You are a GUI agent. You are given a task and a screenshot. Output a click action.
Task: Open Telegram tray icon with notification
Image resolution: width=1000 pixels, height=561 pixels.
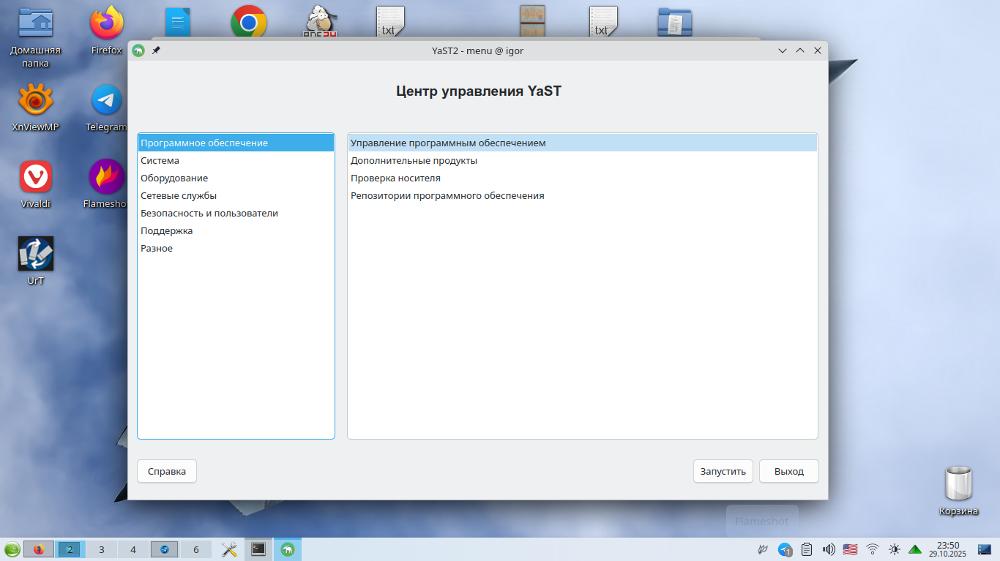point(785,550)
